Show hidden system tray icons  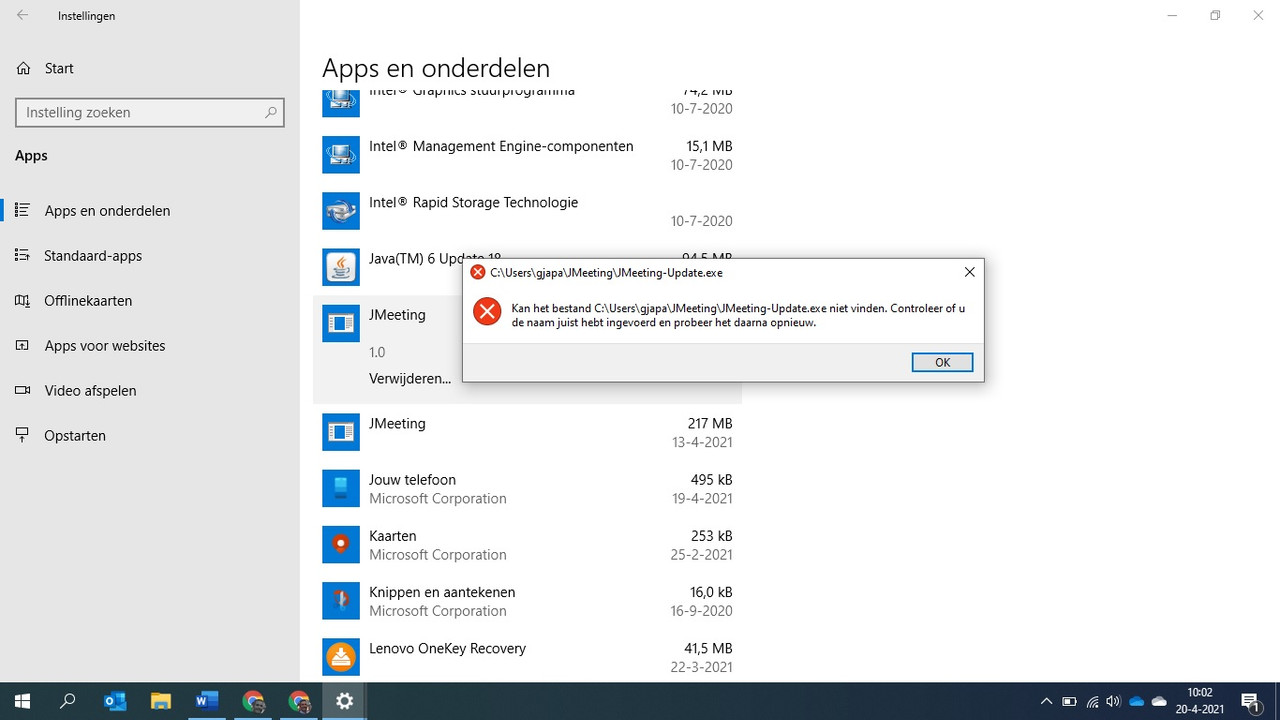pos(1046,702)
